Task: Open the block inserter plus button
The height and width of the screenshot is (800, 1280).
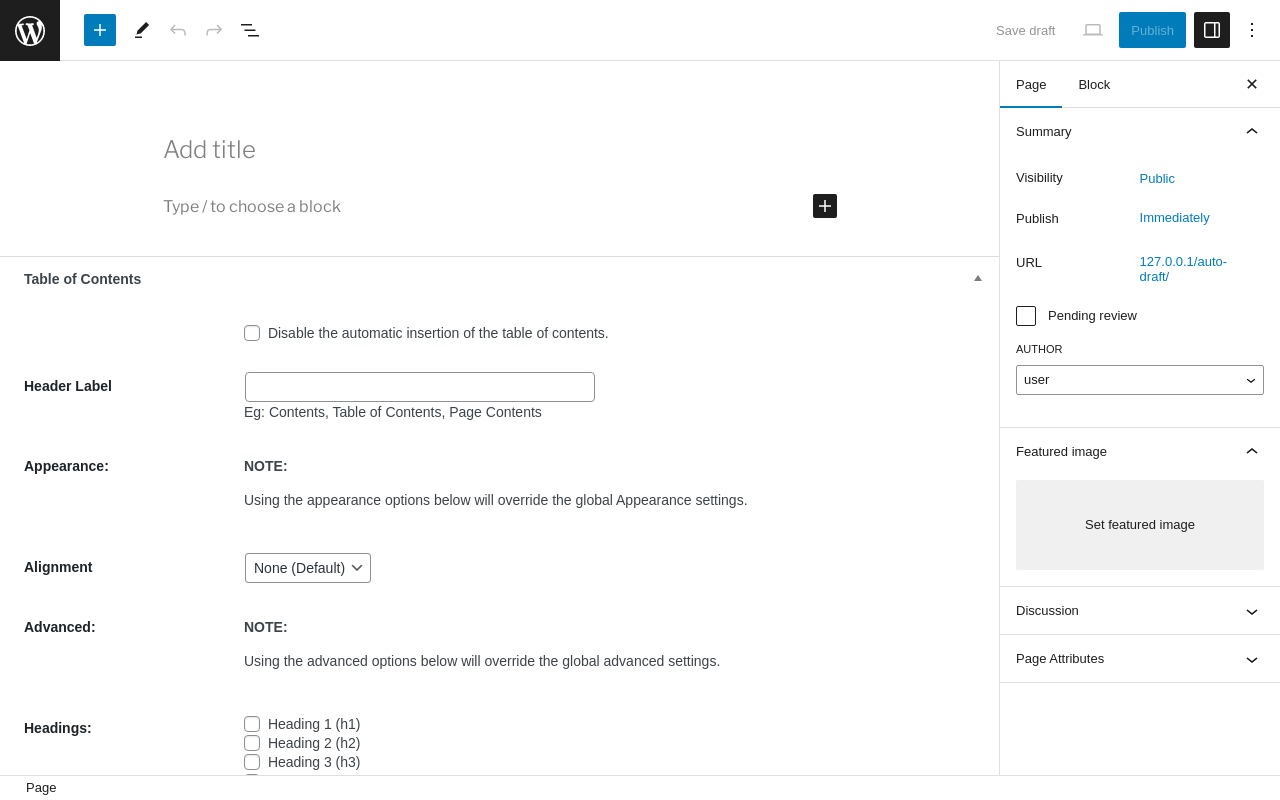Action: [x=100, y=30]
